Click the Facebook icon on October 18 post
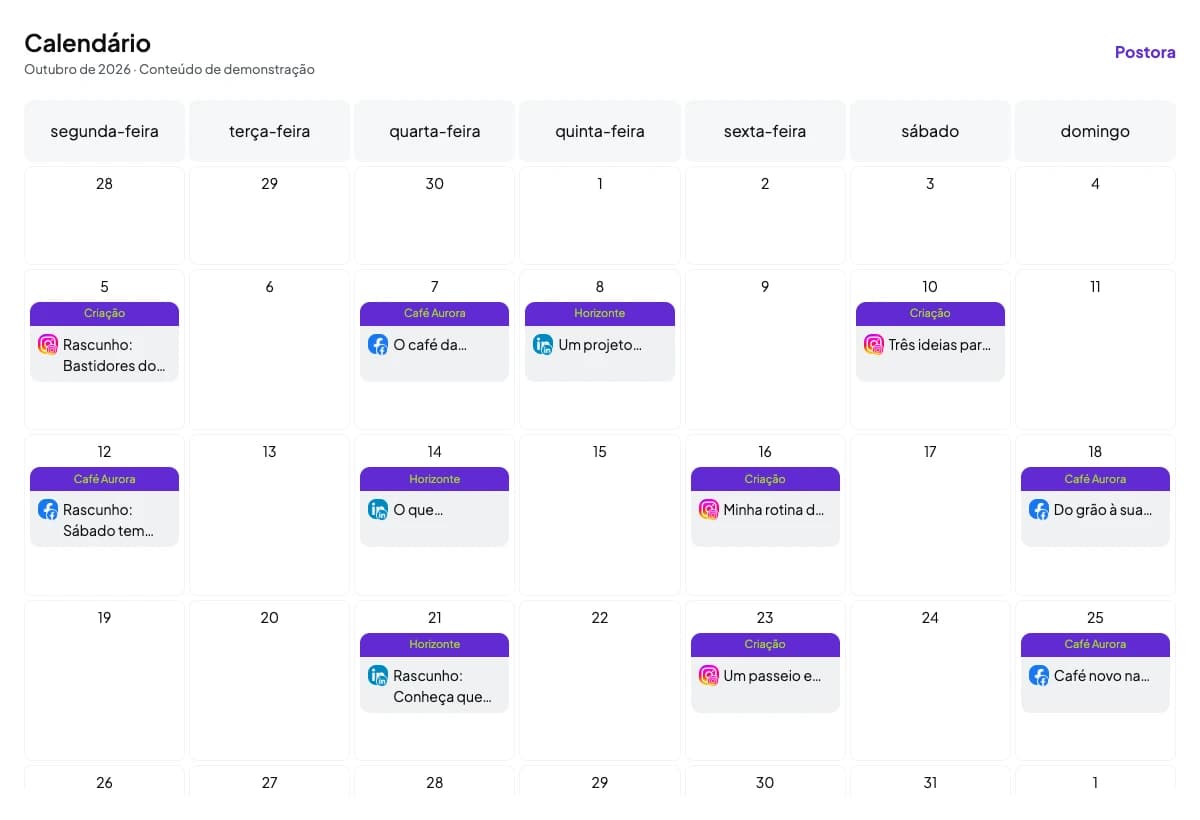Image resolution: width=1200 pixels, height=820 pixels. click(x=1039, y=509)
